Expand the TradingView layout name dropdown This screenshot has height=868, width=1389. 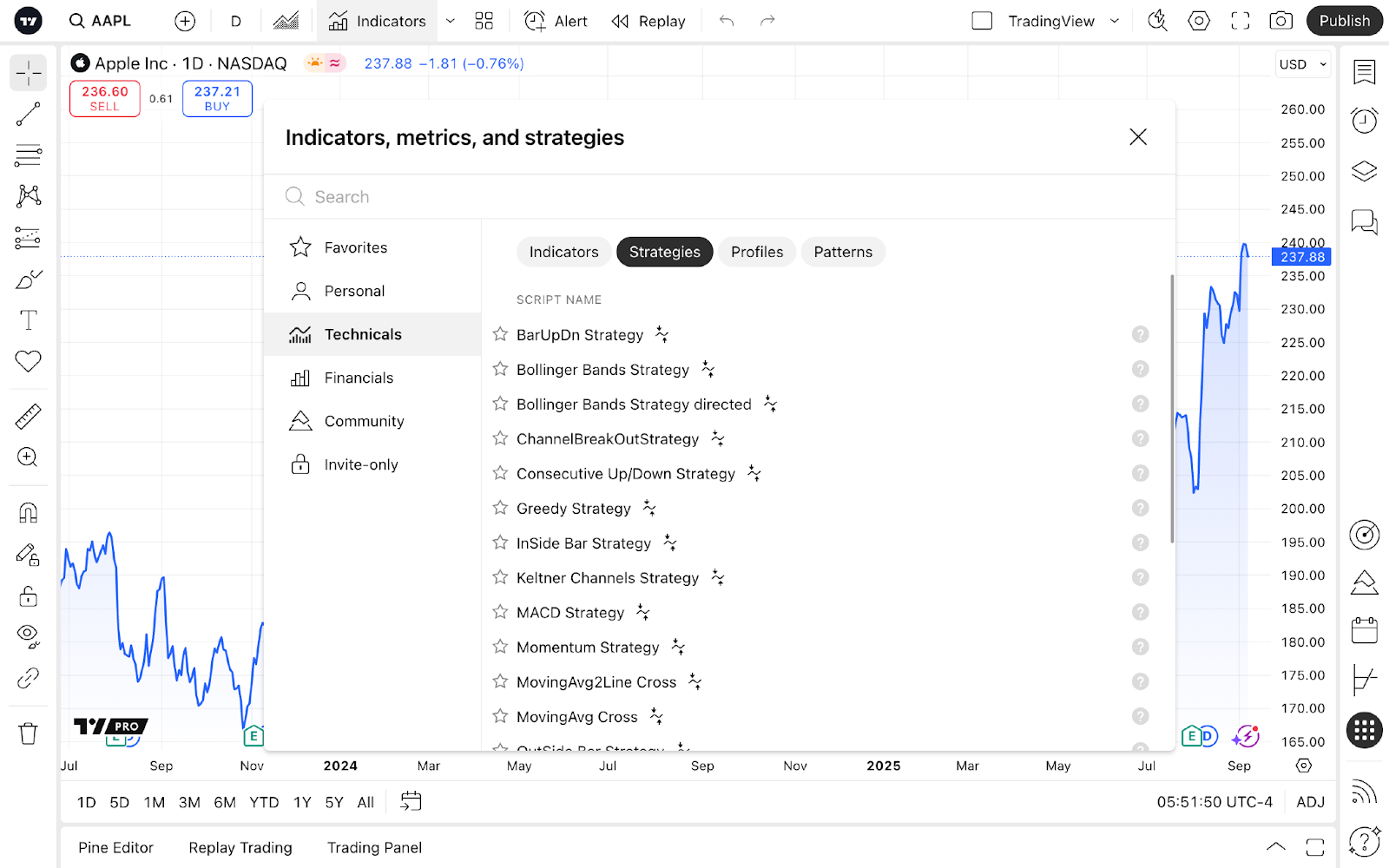(1115, 21)
